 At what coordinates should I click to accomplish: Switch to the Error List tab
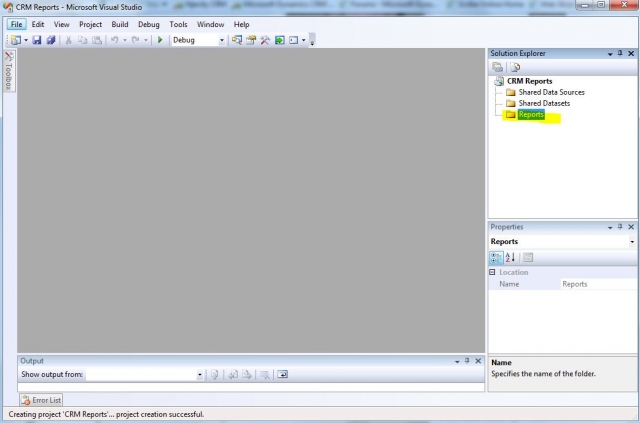(41, 400)
